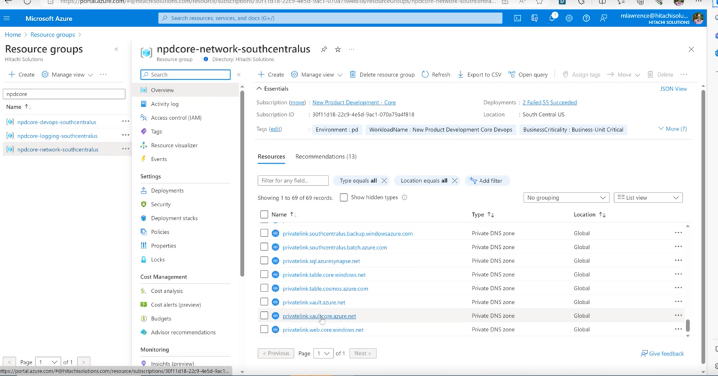
Task: Check the privatelink.table.cosmos.azure.com row
Action: click(x=264, y=288)
